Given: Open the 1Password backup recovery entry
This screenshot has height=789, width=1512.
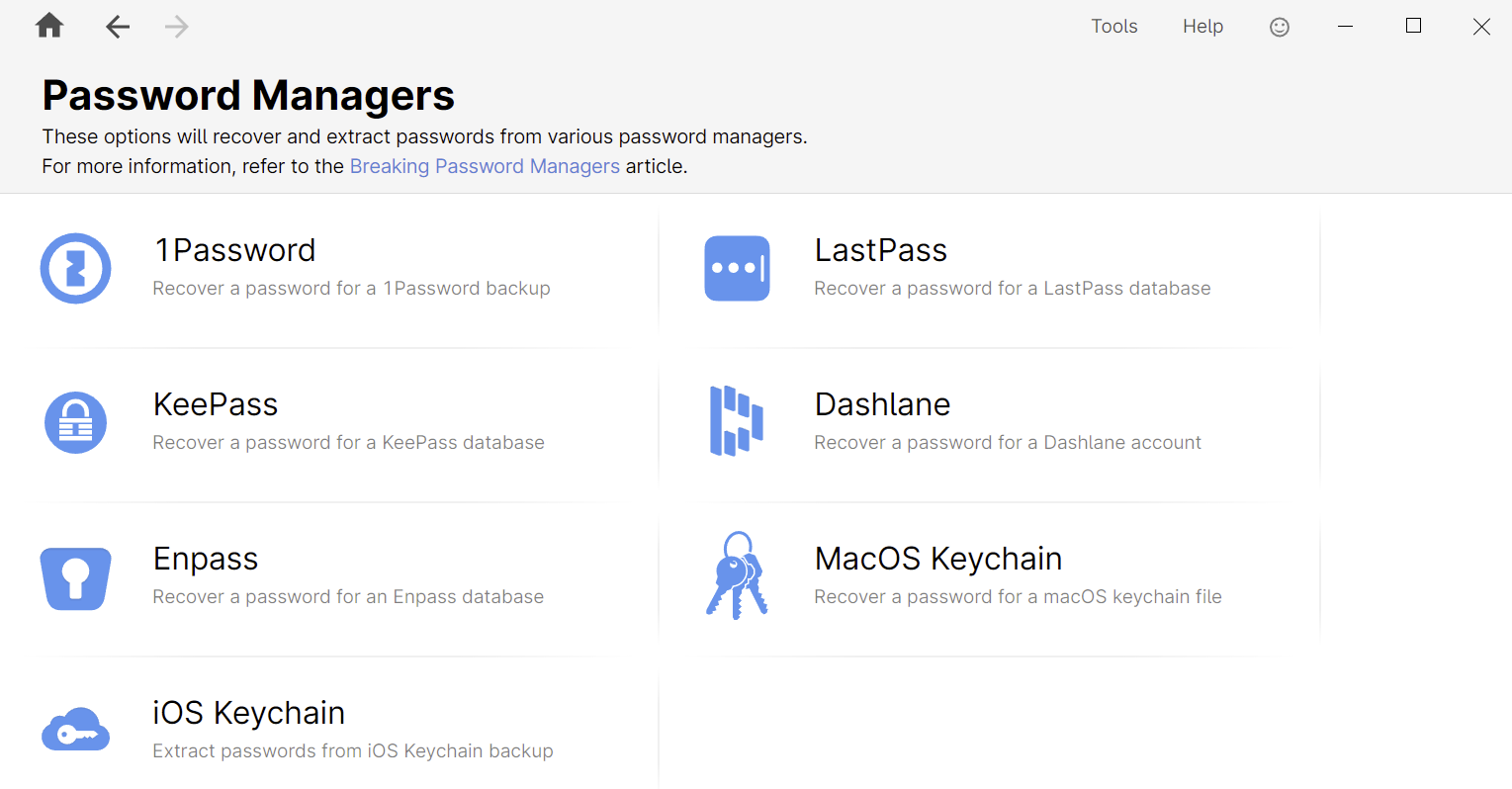Looking at the screenshot, I should pos(351,268).
